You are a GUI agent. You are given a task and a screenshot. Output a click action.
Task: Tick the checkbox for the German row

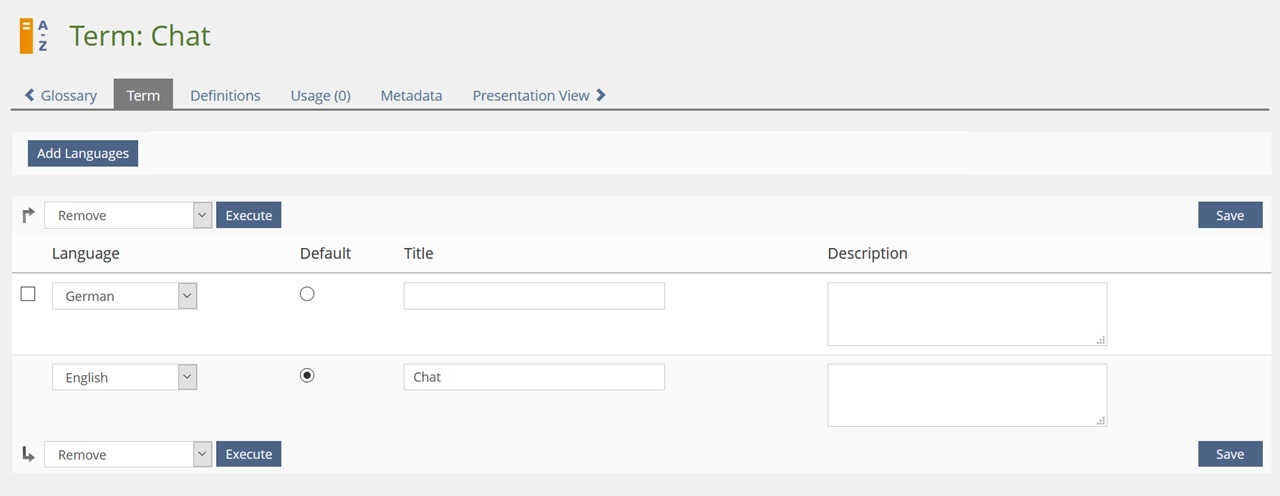(x=28, y=294)
